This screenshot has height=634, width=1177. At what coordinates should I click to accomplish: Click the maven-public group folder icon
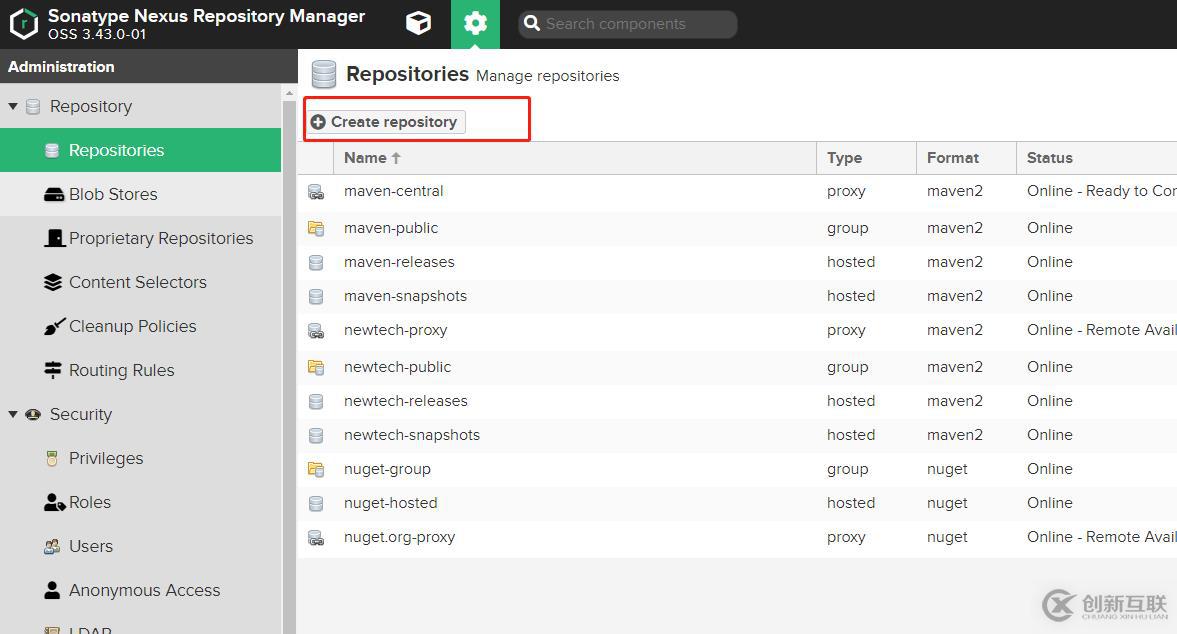[x=316, y=228]
